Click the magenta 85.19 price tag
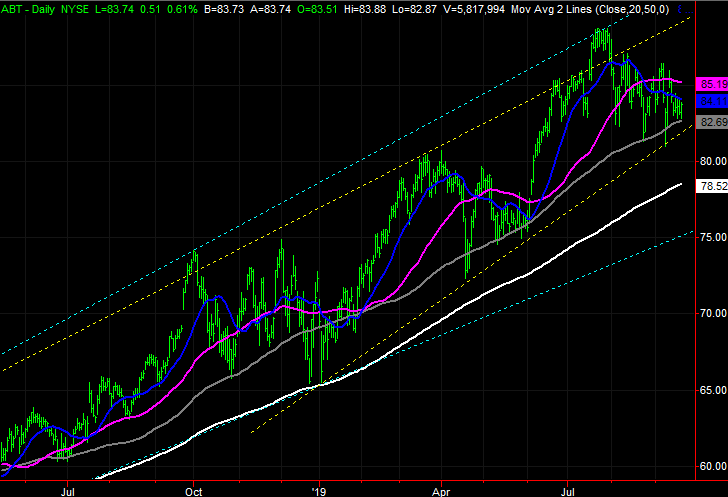The image size is (728, 497). pos(713,84)
